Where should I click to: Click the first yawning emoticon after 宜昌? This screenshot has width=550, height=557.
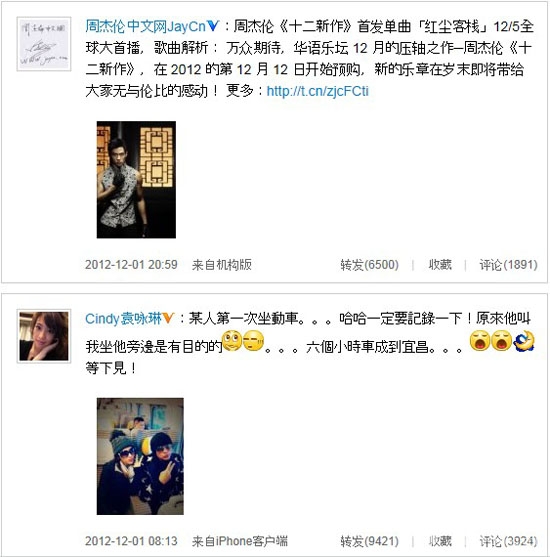click(480, 341)
